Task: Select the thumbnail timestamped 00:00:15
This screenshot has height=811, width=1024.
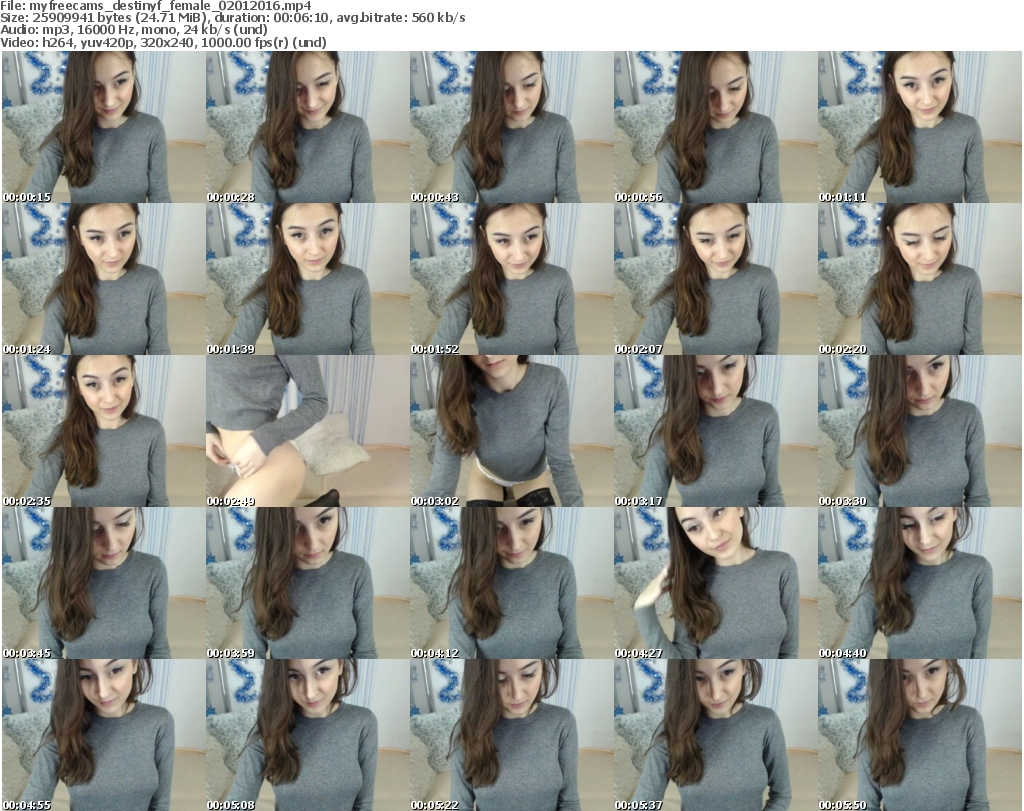Action: (x=104, y=127)
